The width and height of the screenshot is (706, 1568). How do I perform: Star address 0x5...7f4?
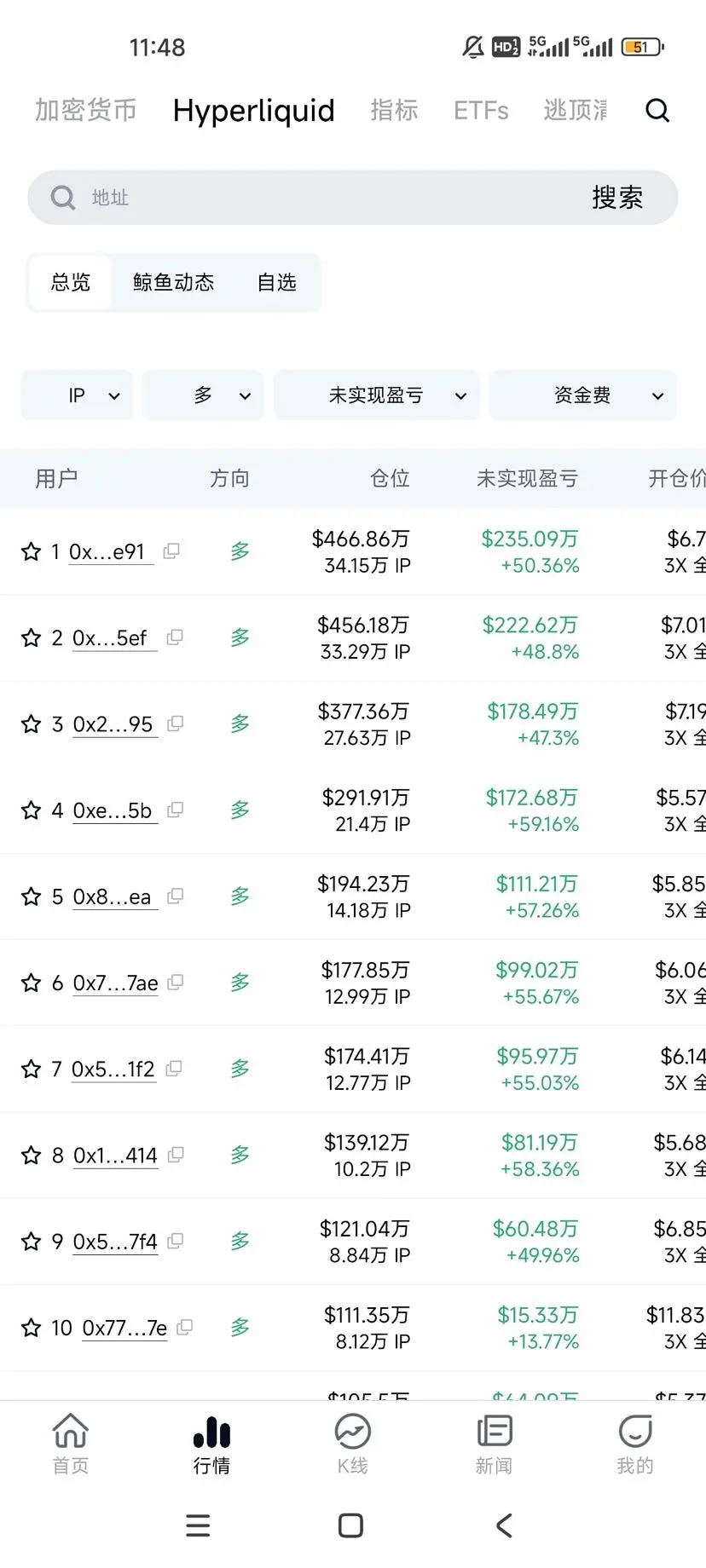pos(32,1241)
